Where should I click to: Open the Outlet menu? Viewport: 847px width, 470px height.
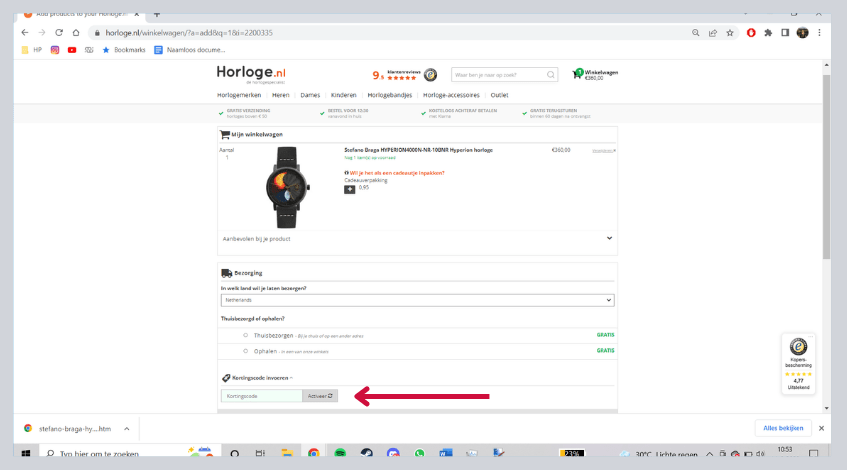pos(499,95)
